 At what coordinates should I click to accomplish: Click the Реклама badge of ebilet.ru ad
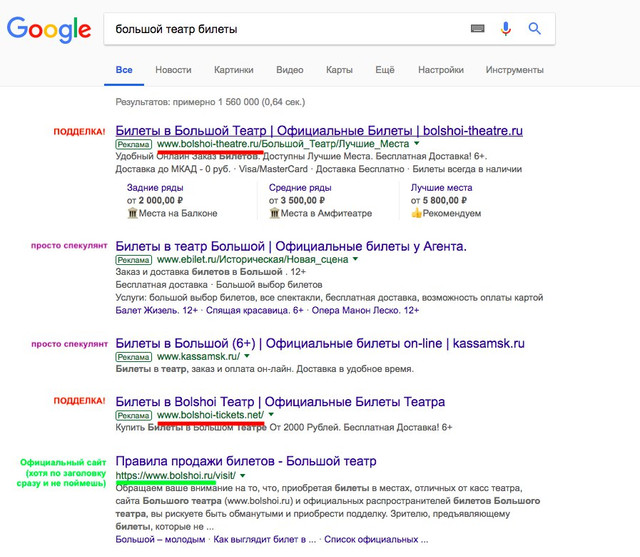pyautogui.click(x=134, y=260)
